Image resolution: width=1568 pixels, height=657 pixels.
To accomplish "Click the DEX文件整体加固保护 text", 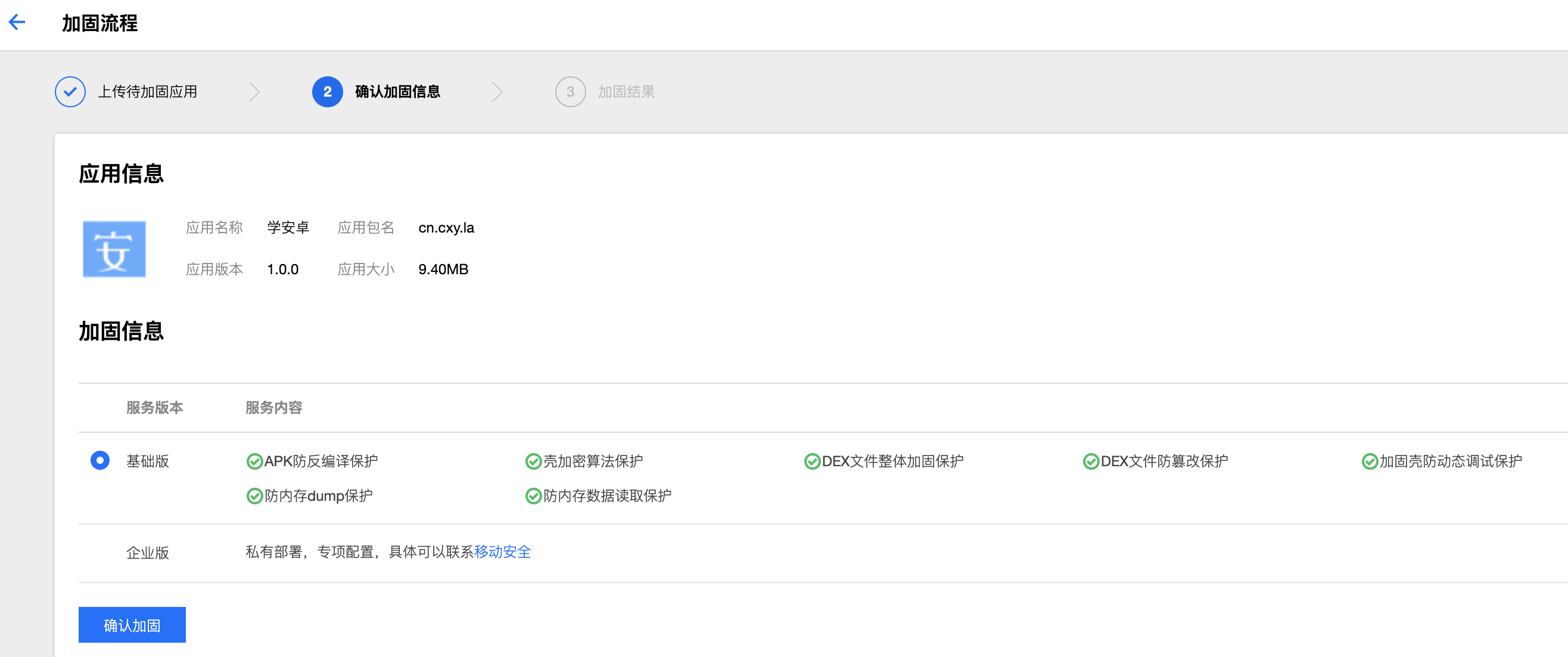I will click(x=892, y=461).
